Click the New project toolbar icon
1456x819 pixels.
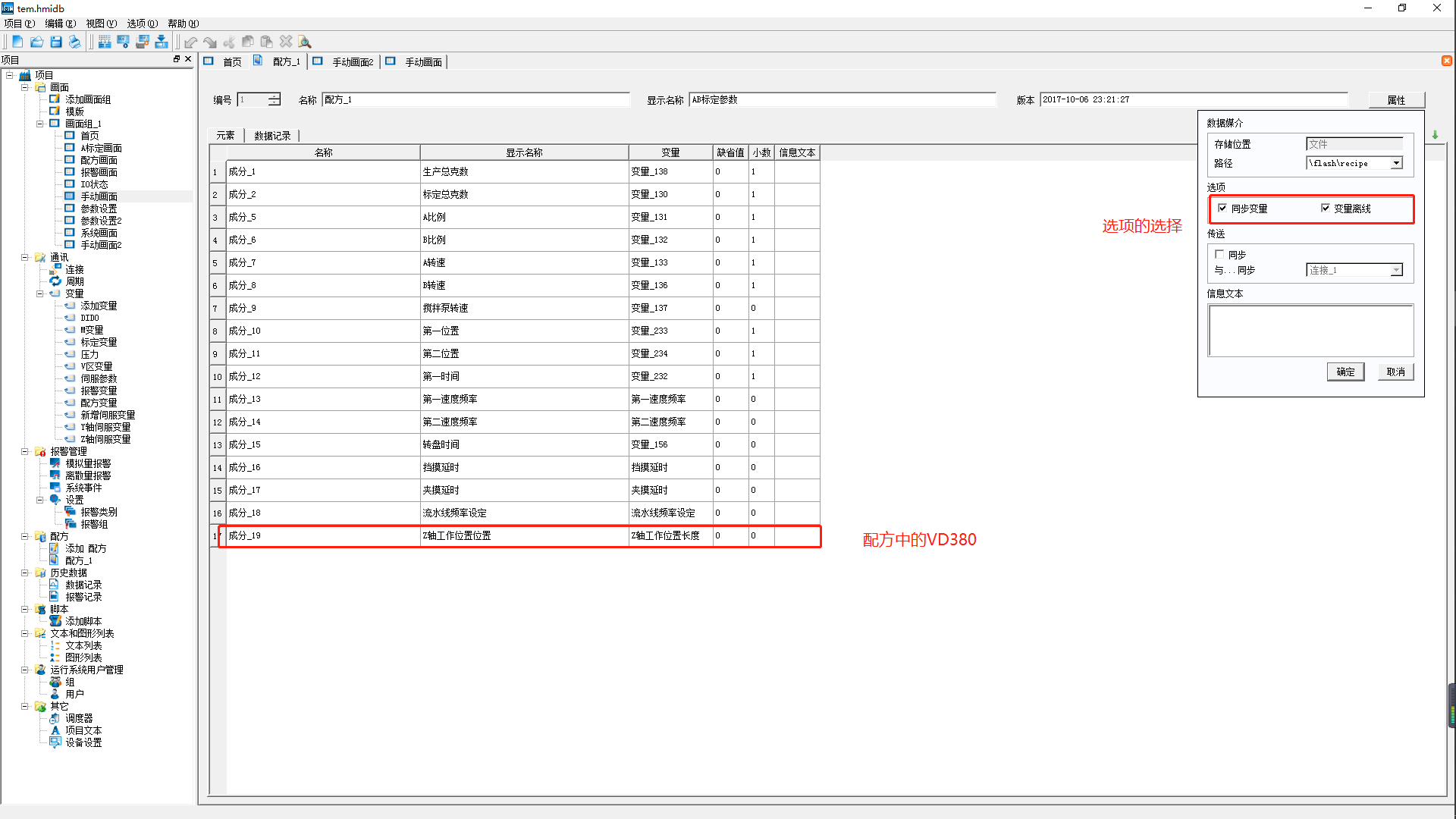coord(17,42)
